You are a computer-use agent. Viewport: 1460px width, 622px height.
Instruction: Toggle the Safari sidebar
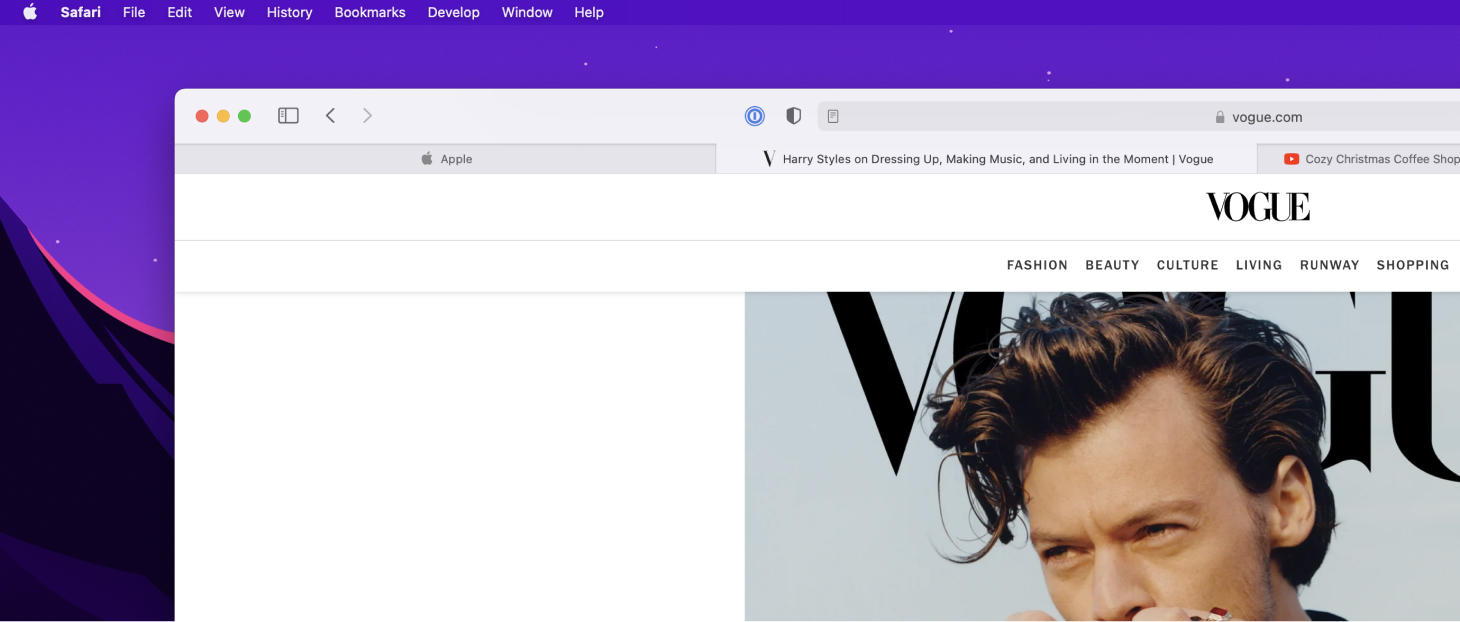click(x=288, y=116)
